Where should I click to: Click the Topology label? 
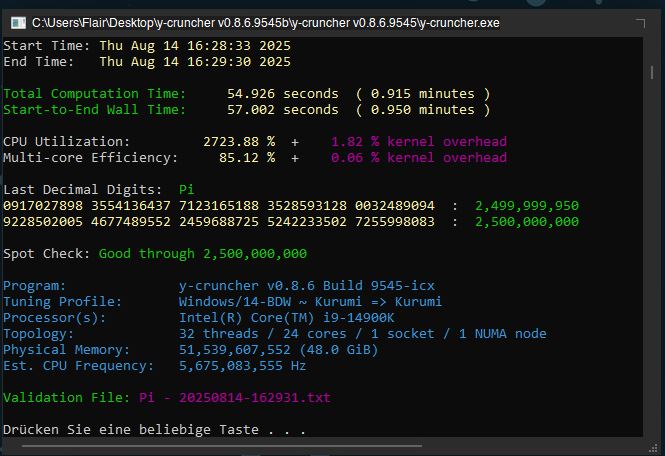39,334
